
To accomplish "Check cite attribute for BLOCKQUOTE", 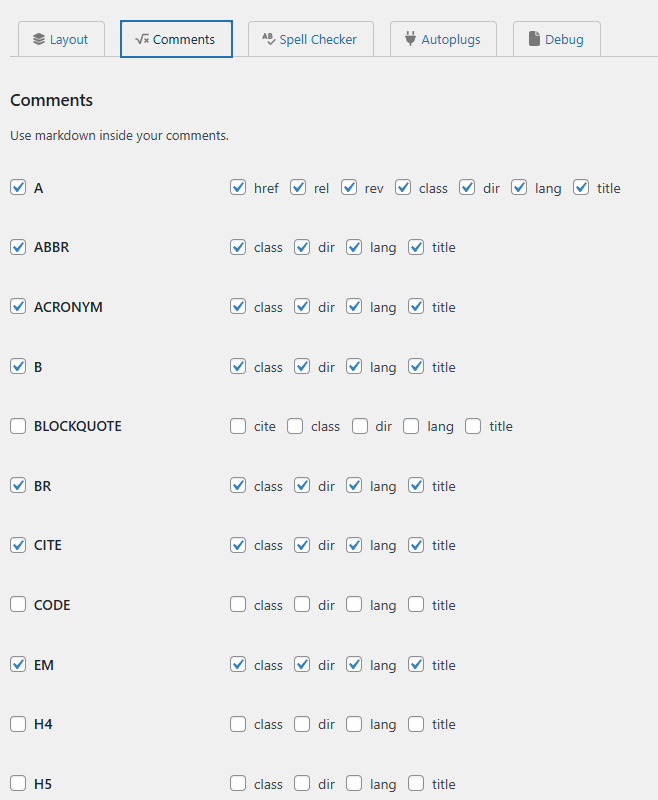I will pyautogui.click(x=238, y=426).
